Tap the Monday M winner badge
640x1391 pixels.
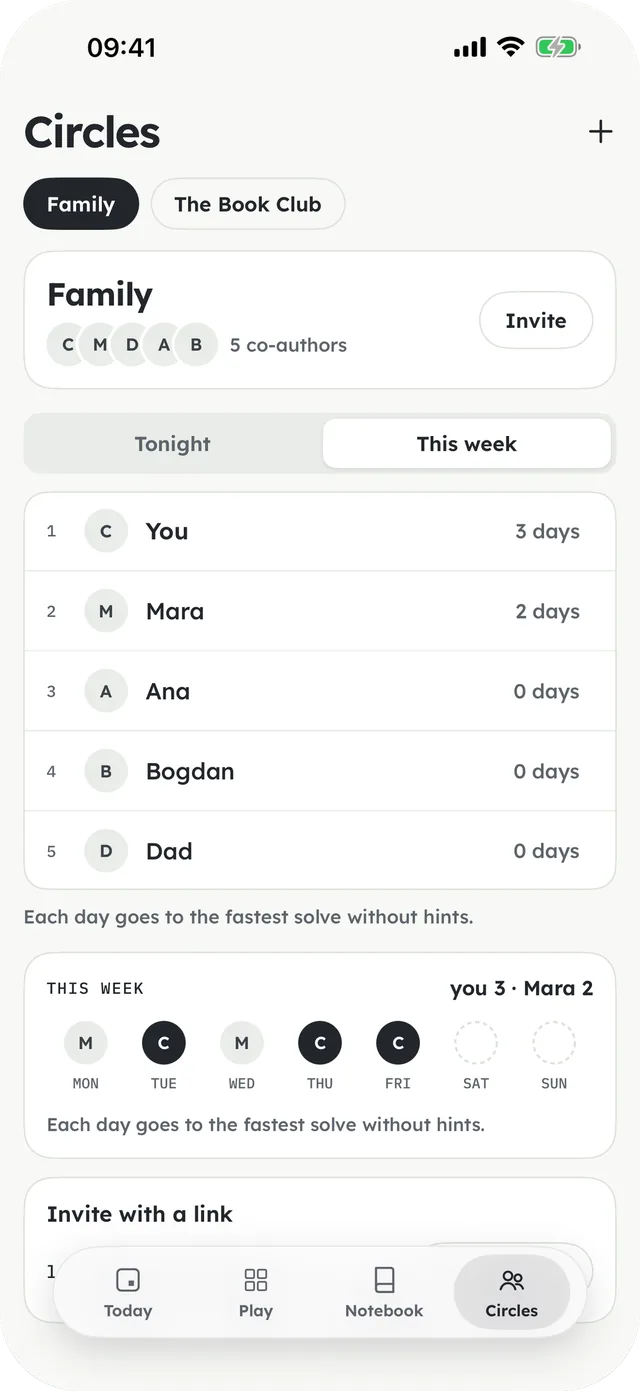(x=86, y=1043)
